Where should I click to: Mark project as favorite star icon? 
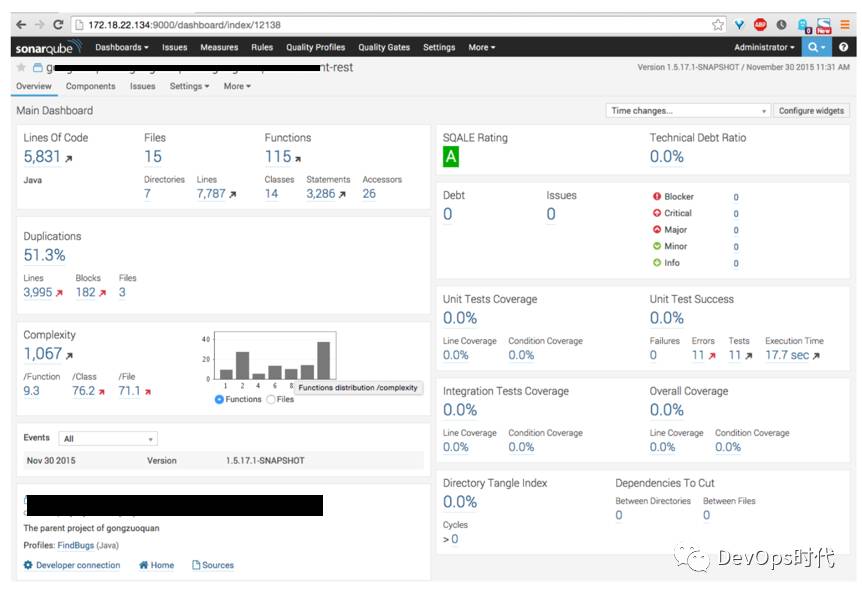pos(21,68)
